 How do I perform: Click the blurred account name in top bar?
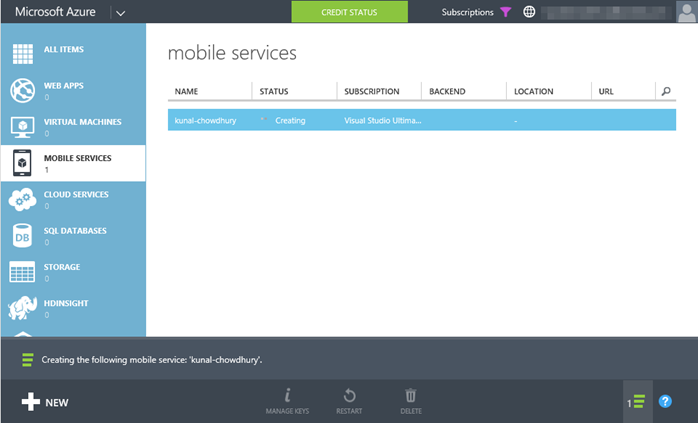pos(605,12)
